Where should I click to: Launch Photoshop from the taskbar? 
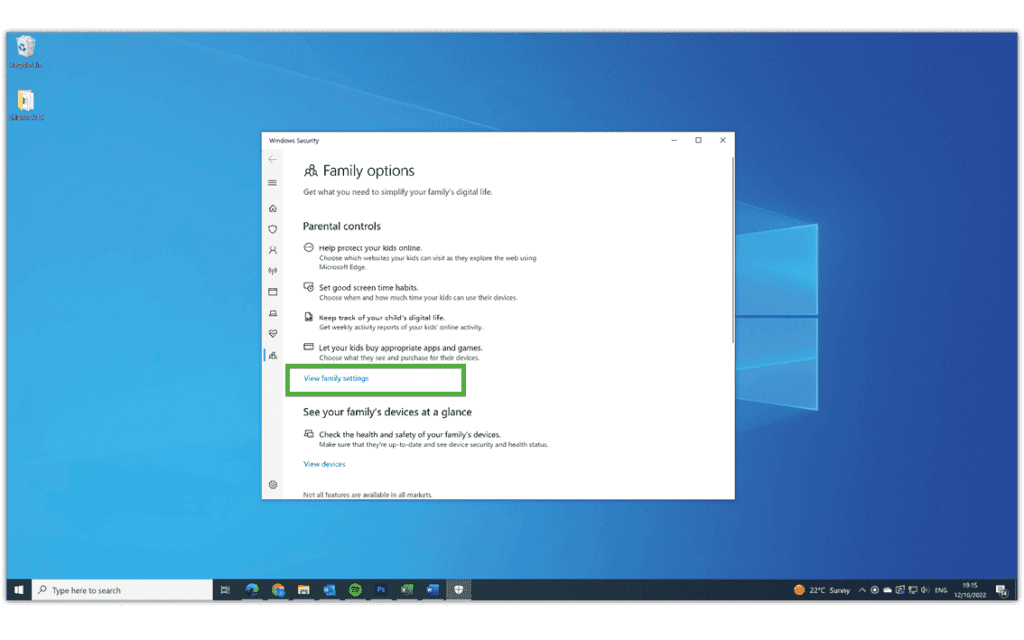click(381, 589)
